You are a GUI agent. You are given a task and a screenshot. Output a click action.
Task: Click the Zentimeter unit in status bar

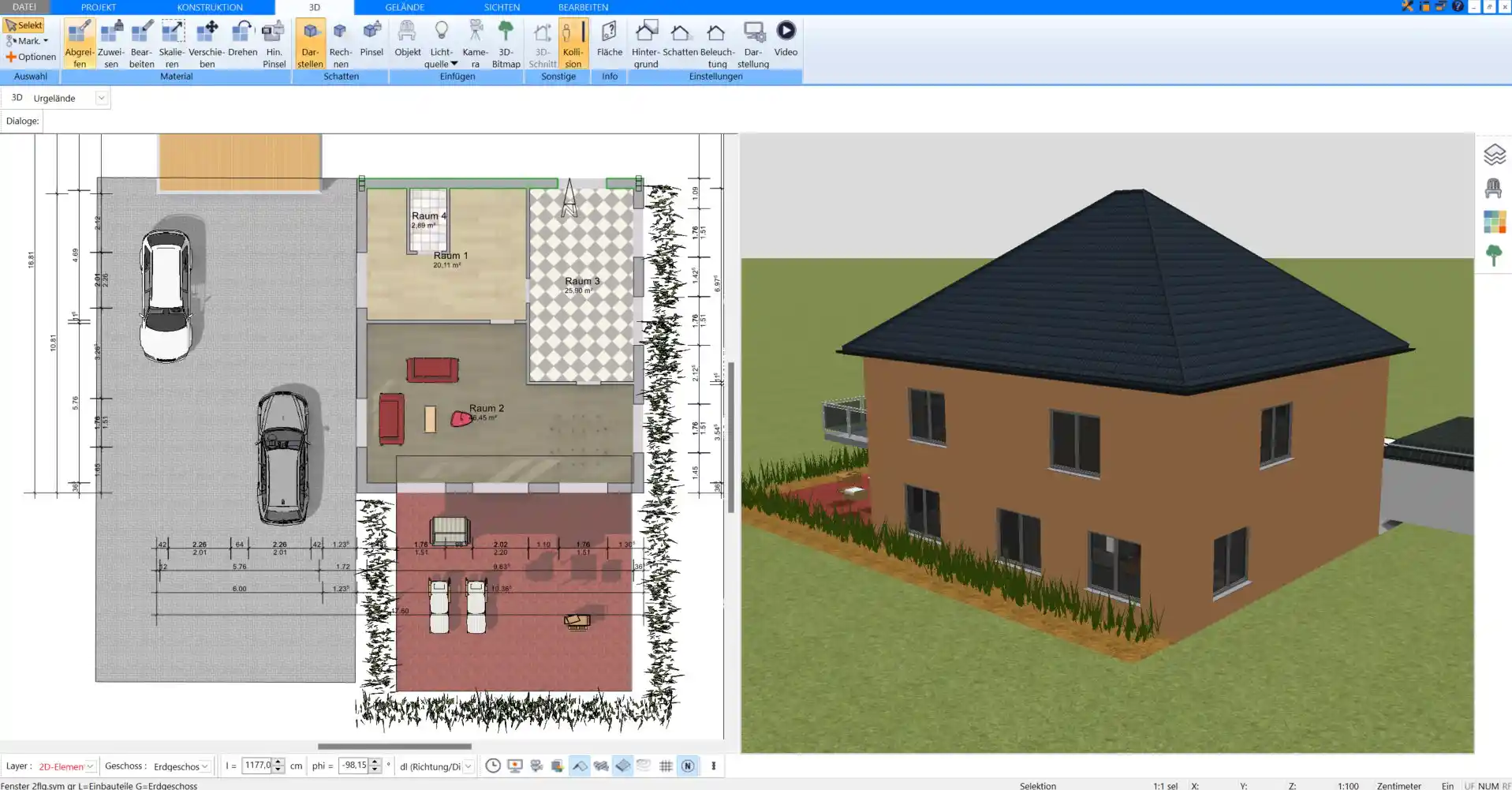point(1398,785)
